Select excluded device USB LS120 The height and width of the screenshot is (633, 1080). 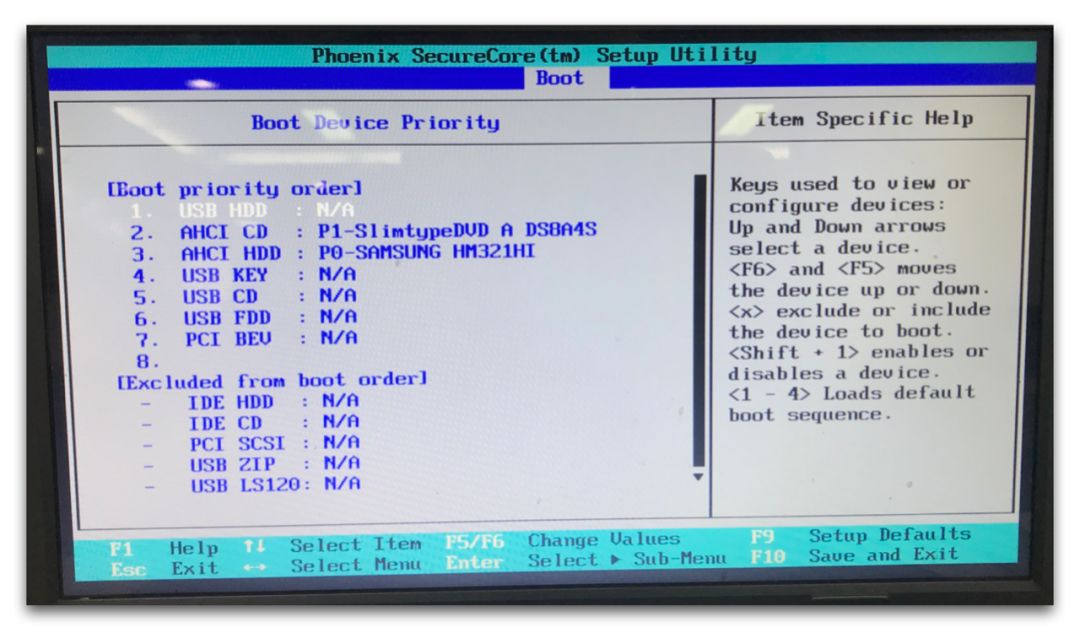pyautogui.click(x=253, y=484)
